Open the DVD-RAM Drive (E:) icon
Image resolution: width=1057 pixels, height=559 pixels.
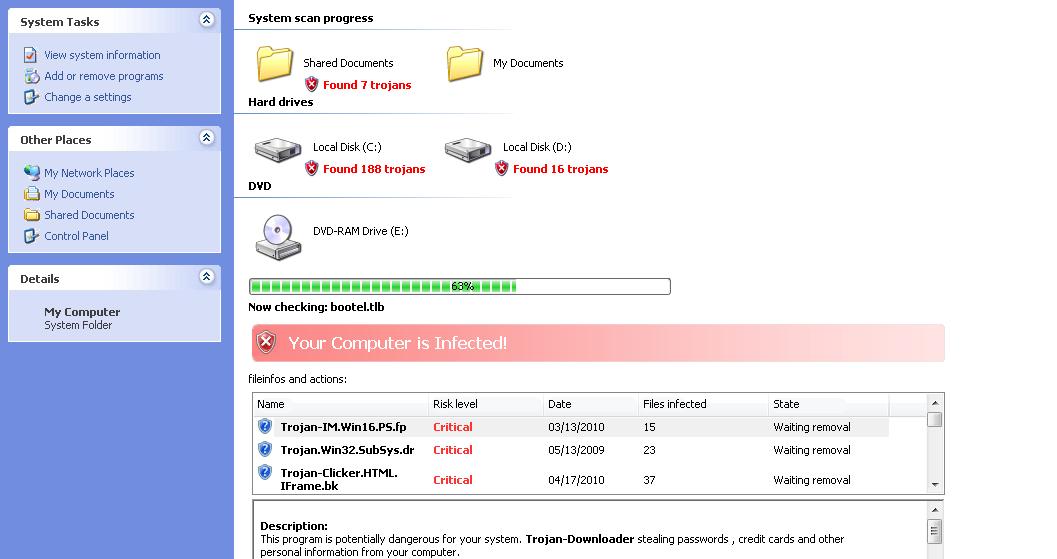pyautogui.click(x=277, y=236)
